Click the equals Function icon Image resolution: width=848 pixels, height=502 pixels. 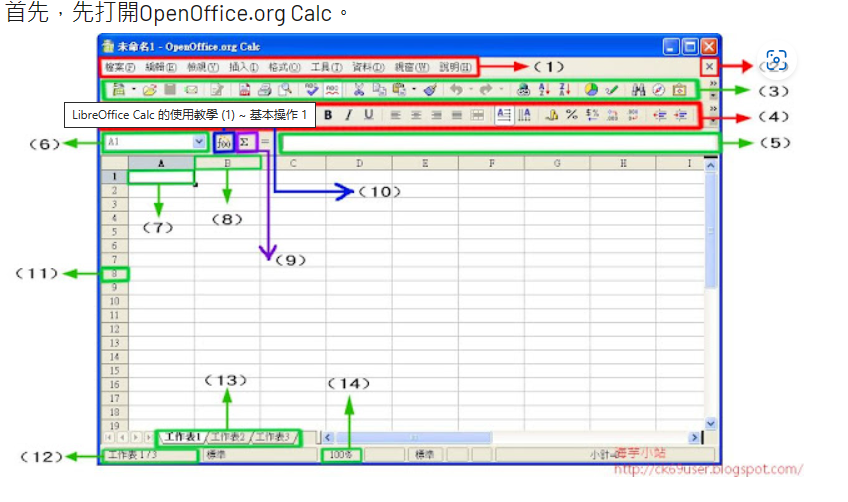[x=265, y=142]
